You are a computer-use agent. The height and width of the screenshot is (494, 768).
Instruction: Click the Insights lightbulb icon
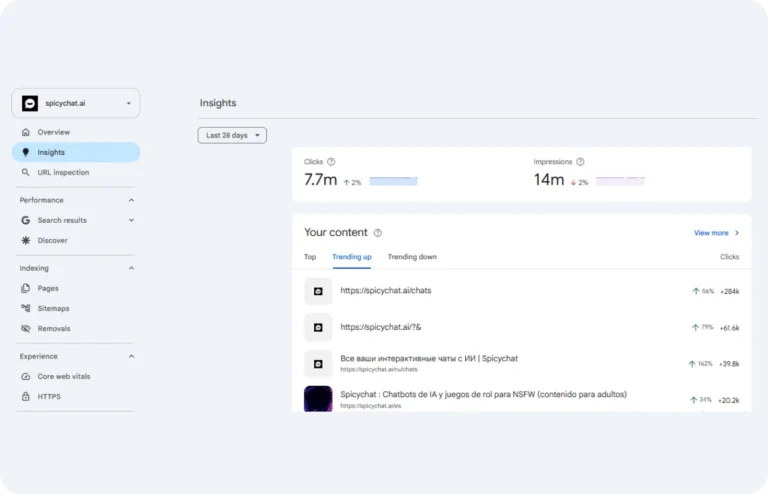tap(25, 152)
